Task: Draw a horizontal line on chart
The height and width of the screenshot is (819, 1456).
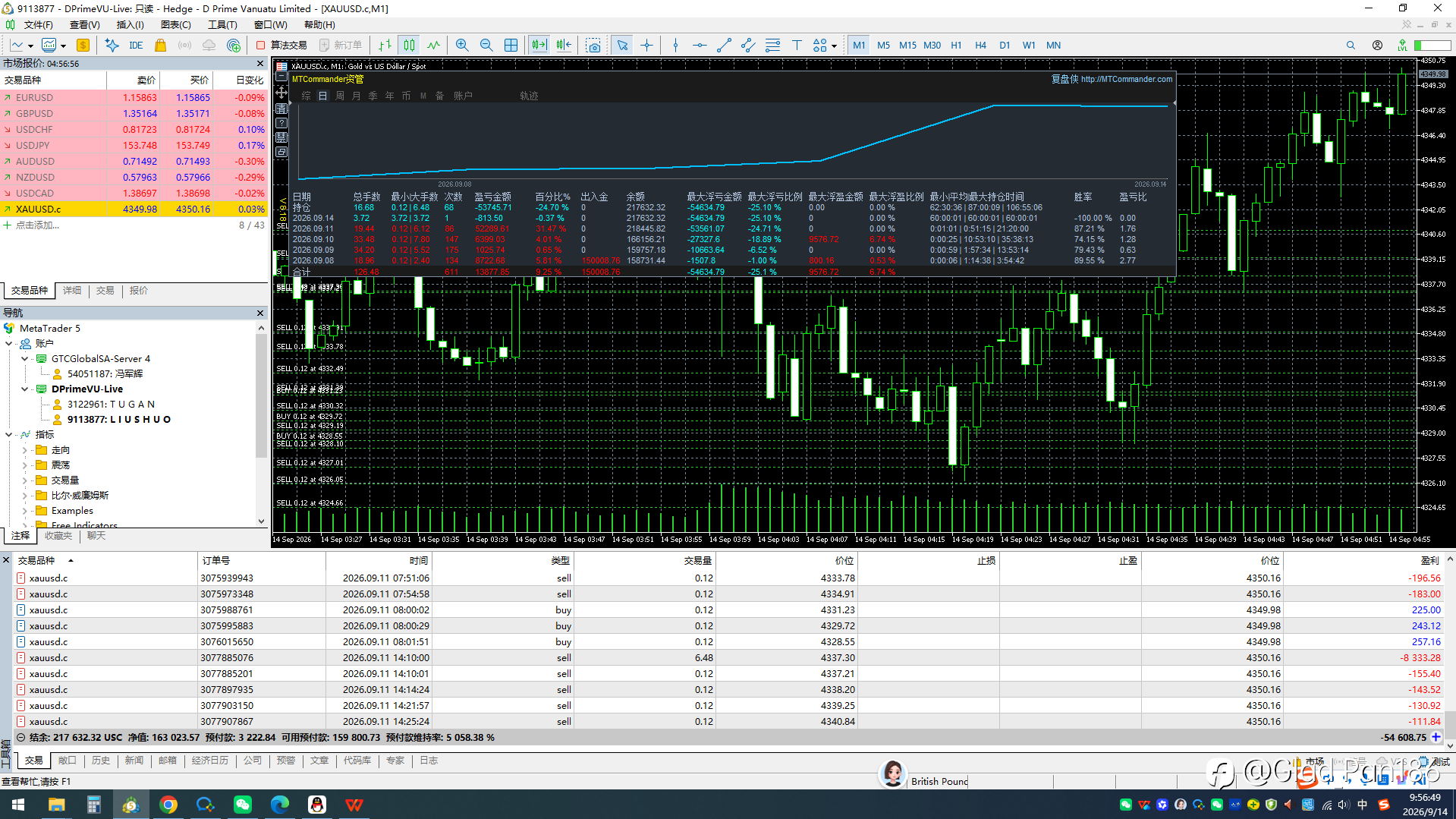Action: [700, 46]
